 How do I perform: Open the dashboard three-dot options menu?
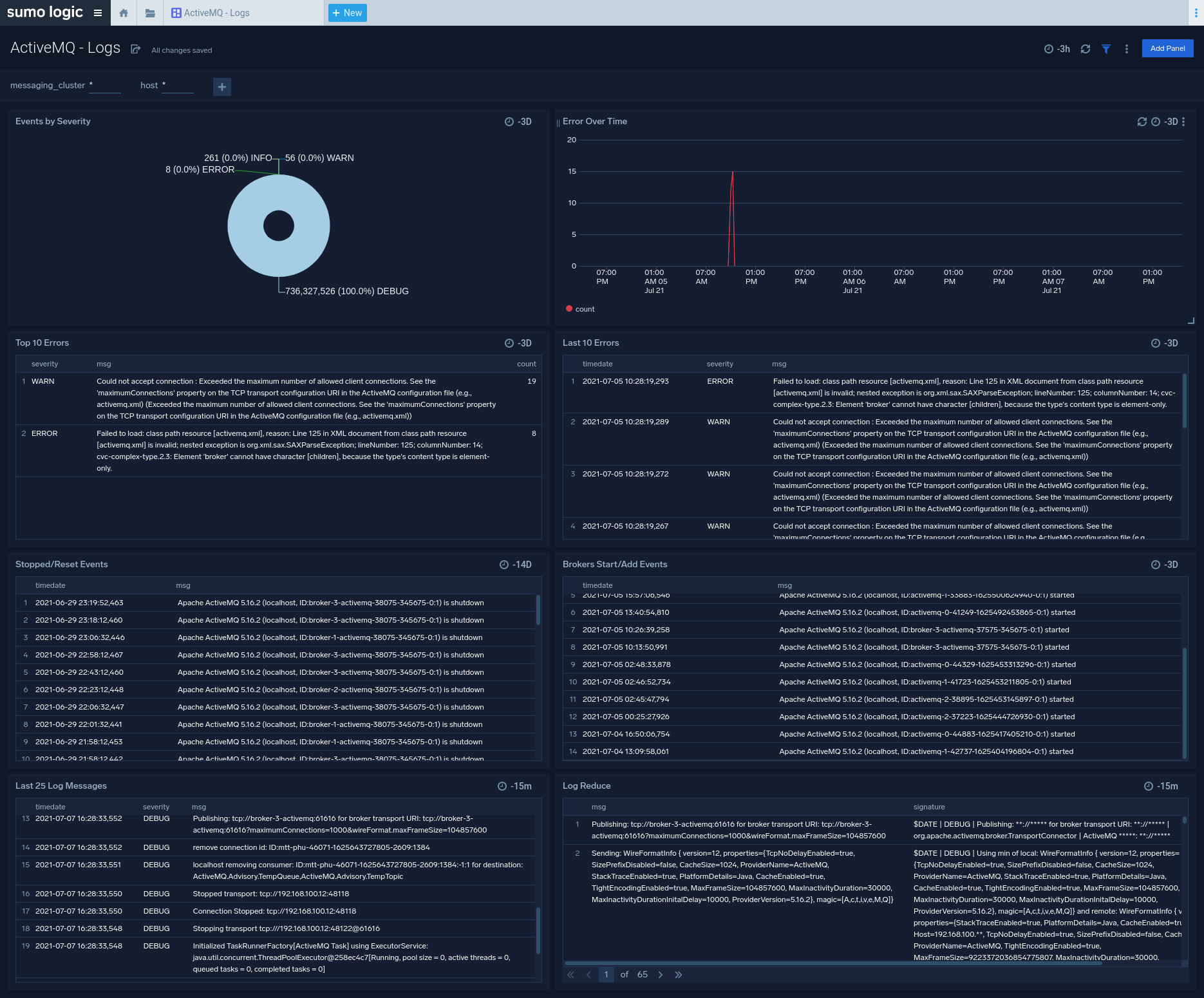pyautogui.click(x=1126, y=48)
